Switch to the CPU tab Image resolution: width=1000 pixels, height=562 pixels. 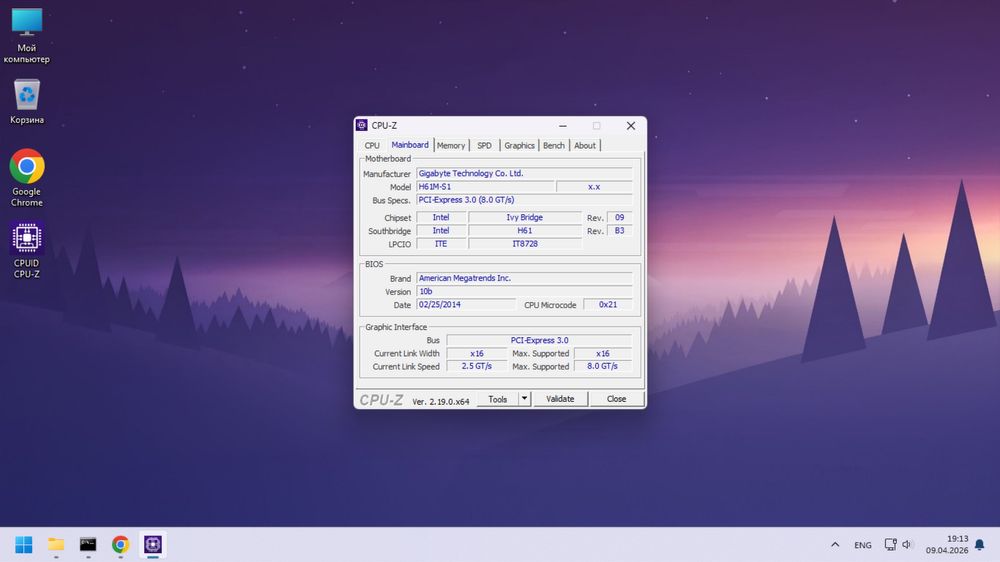[x=372, y=145]
